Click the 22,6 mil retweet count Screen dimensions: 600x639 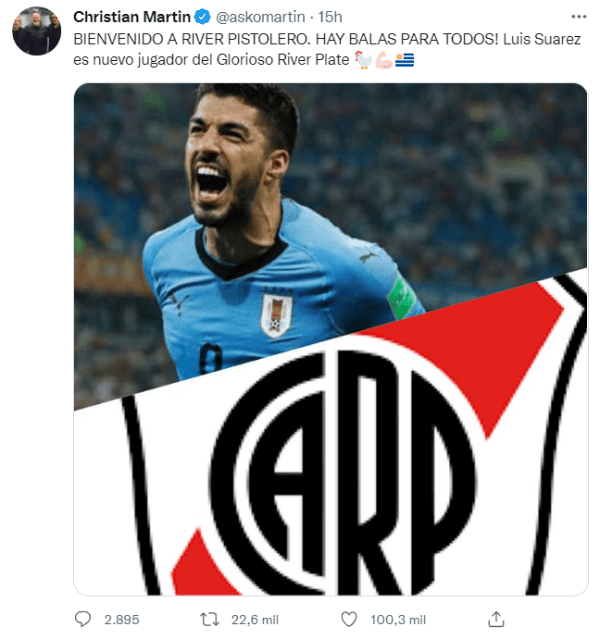tap(255, 619)
